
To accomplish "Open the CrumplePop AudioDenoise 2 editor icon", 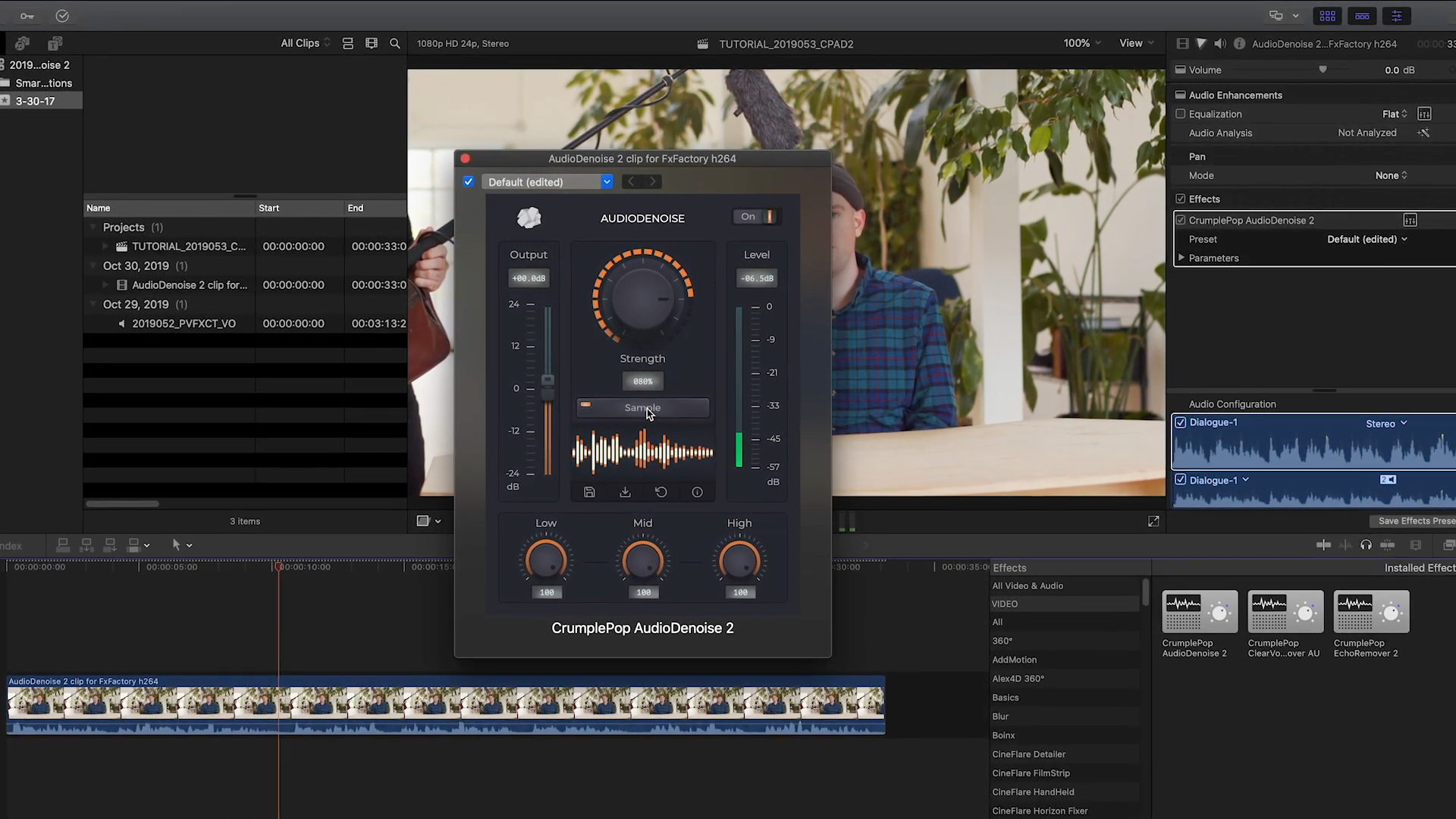I will tap(1410, 220).
